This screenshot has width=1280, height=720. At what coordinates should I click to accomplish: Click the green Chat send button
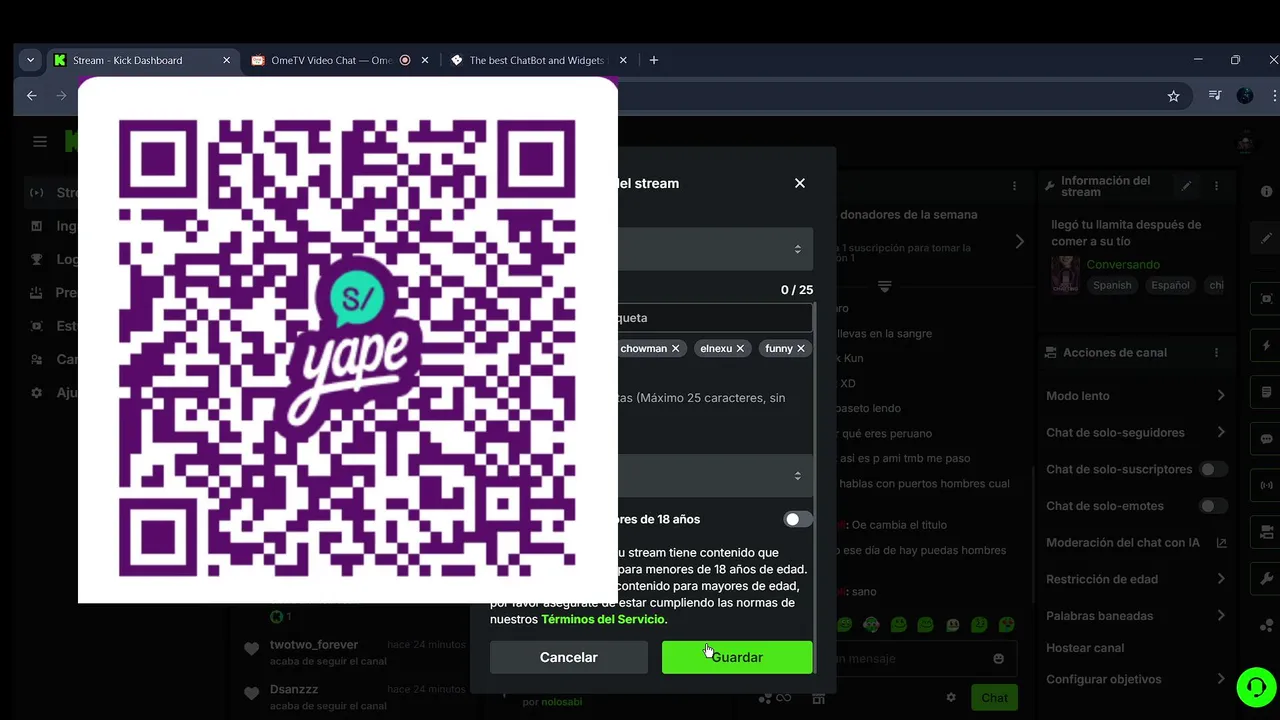click(x=994, y=697)
